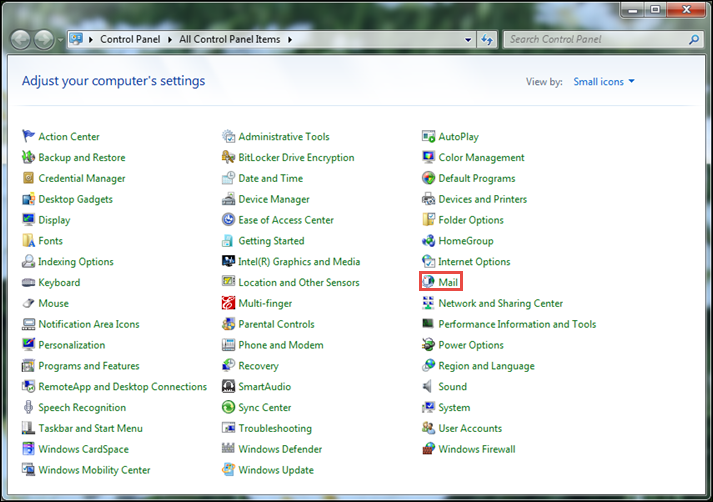
Task: Click the Color Management icon
Action: click(428, 157)
